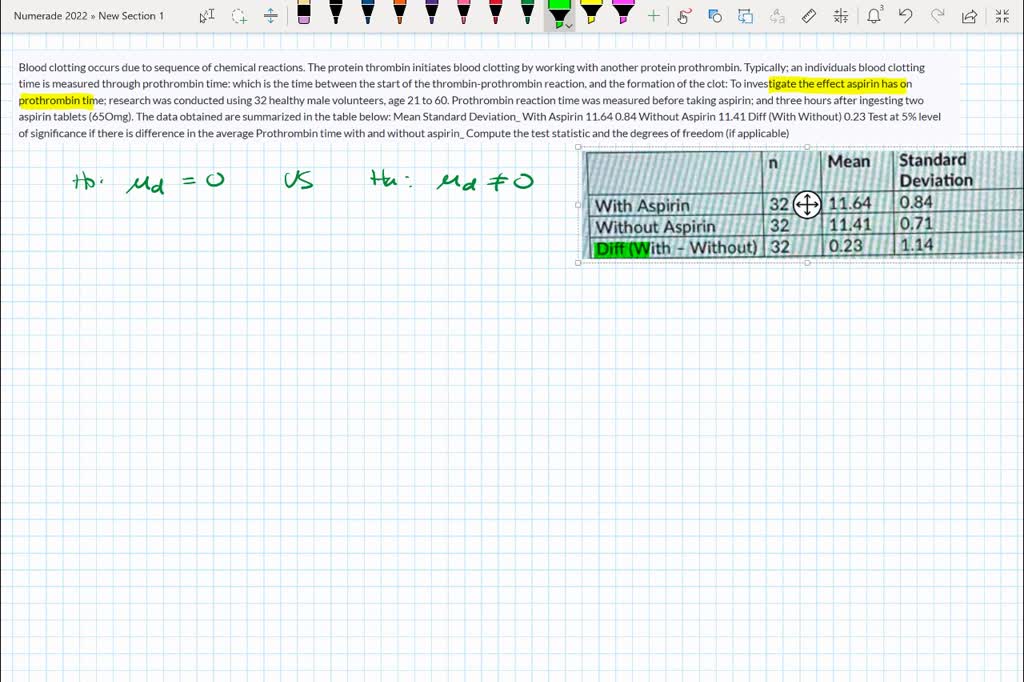Image resolution: width=1024 pixels, height=682 pixels.
Task: Click the standard deviation value 0.71
Action: pos(916,223)
